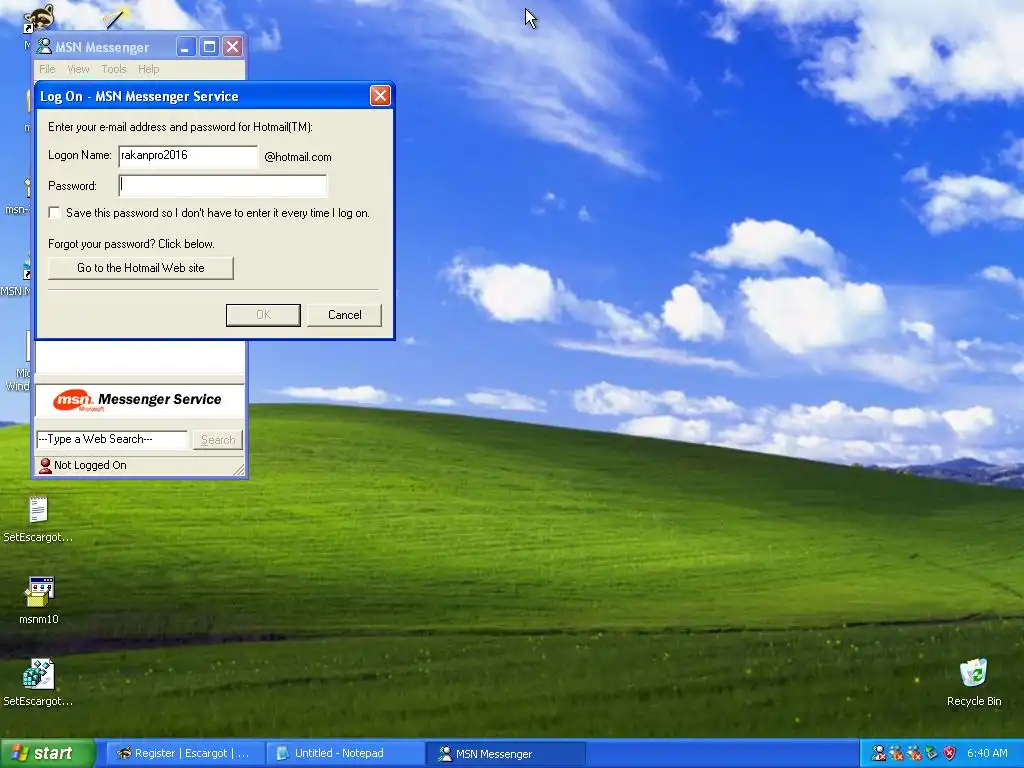
Task: Click the 'Forgot your password? Click below.' text
Action: (131, 244)
